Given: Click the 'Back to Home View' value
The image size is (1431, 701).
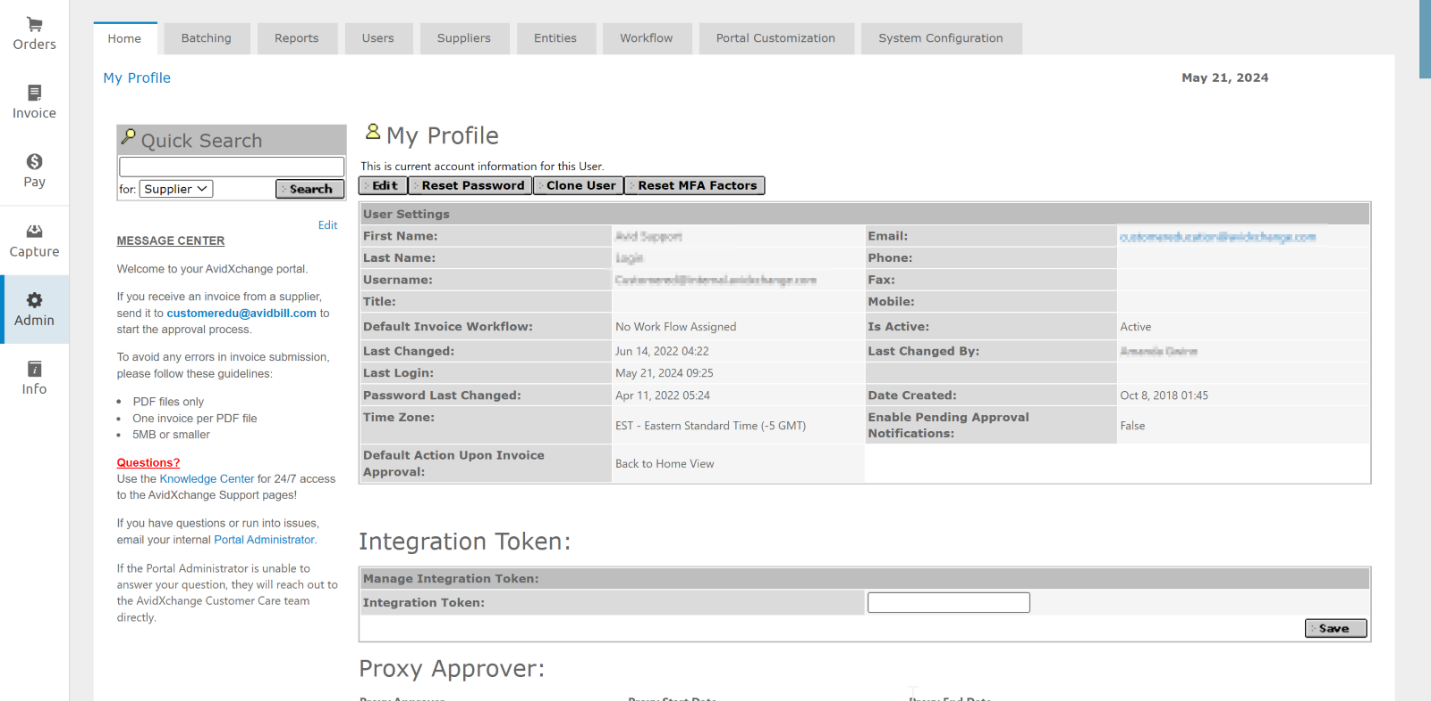Looking at the screenshot, I should click(x=665, y=464).
